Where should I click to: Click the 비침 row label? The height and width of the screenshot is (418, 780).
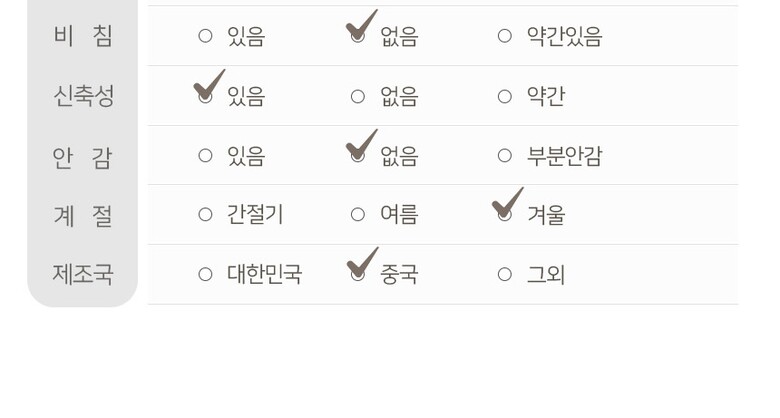pyautogui.click(x=83, y=37)
